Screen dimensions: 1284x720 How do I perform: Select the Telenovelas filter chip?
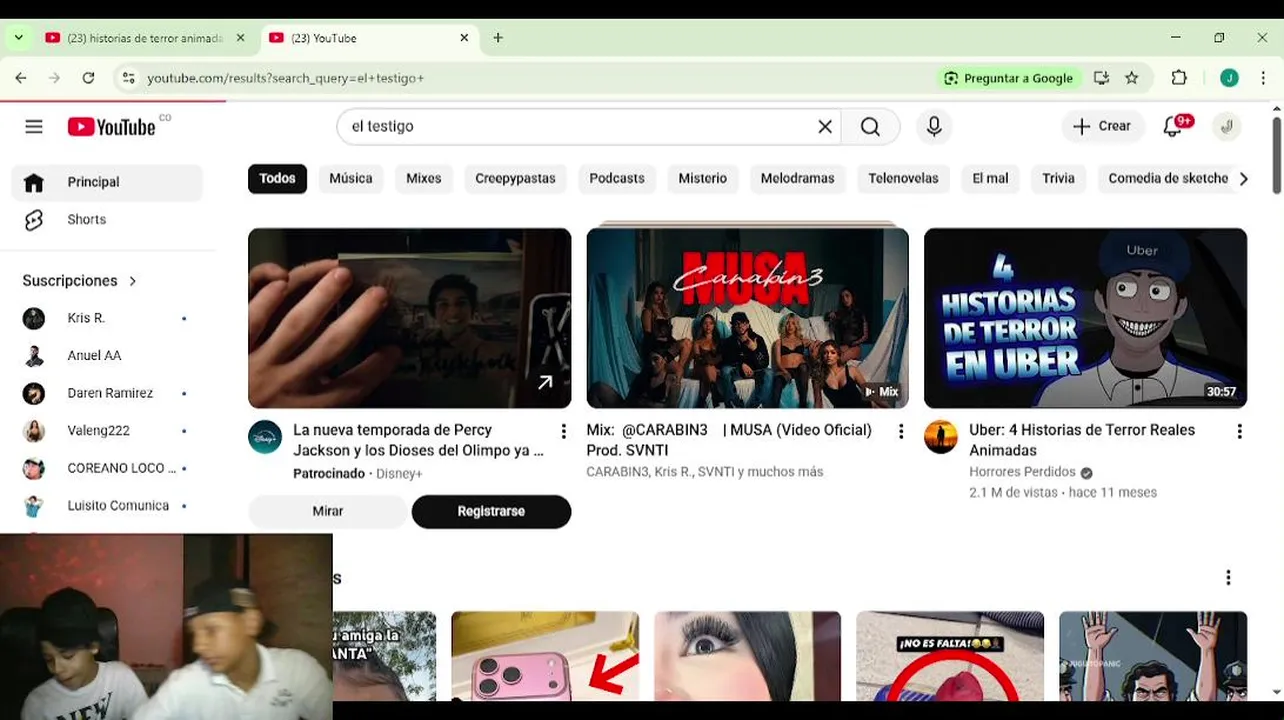pyautogui.click(x=903, y=179)
